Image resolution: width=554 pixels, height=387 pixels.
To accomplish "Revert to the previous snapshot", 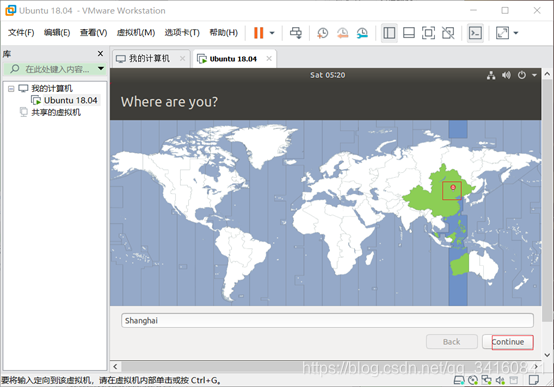I will click(x=342, y=33).
